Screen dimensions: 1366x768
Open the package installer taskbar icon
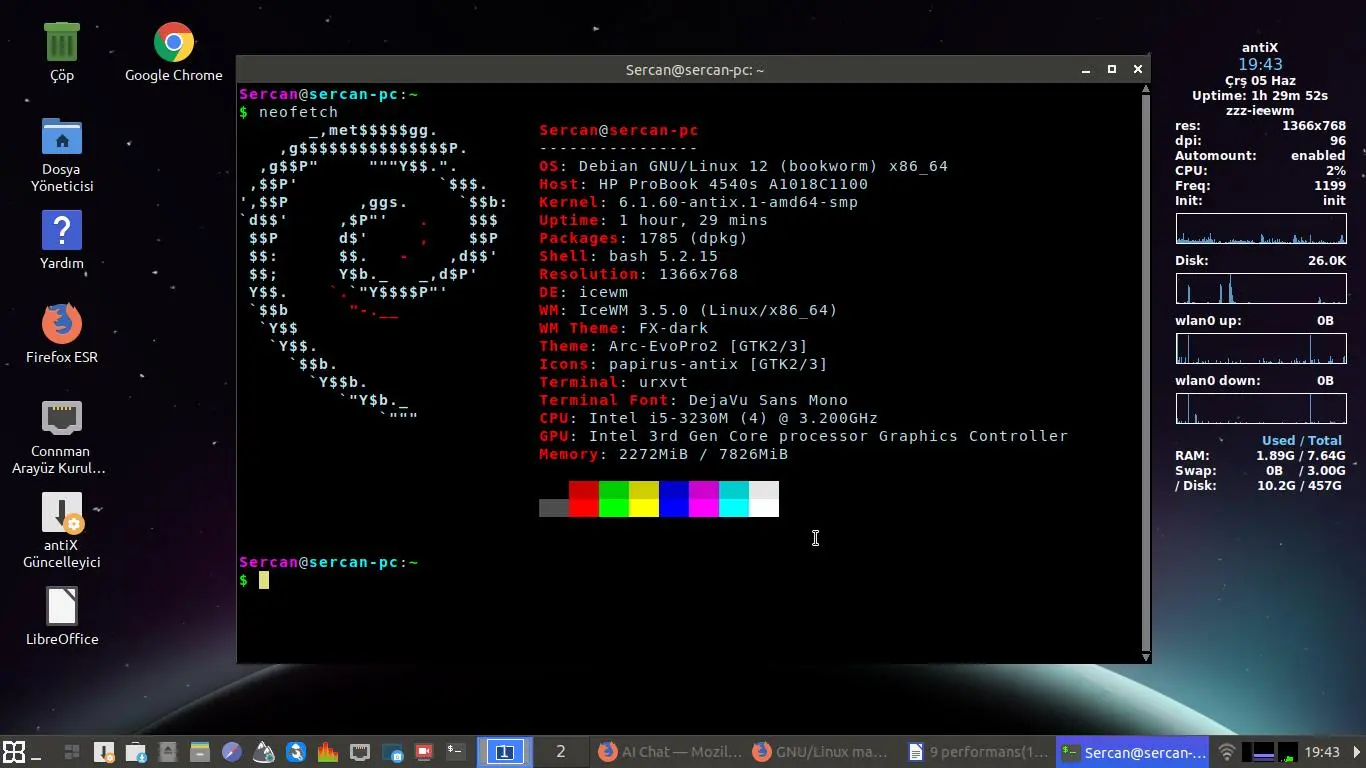click(136, 752)
